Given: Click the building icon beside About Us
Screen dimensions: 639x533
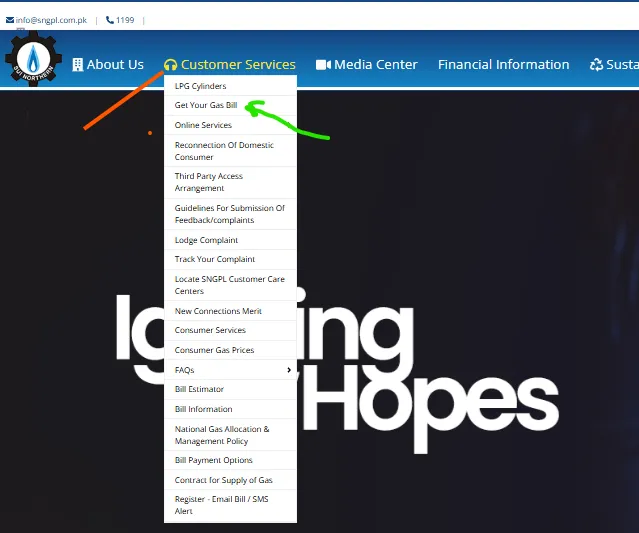Looking at the screenshot, I should coord(78,65).
